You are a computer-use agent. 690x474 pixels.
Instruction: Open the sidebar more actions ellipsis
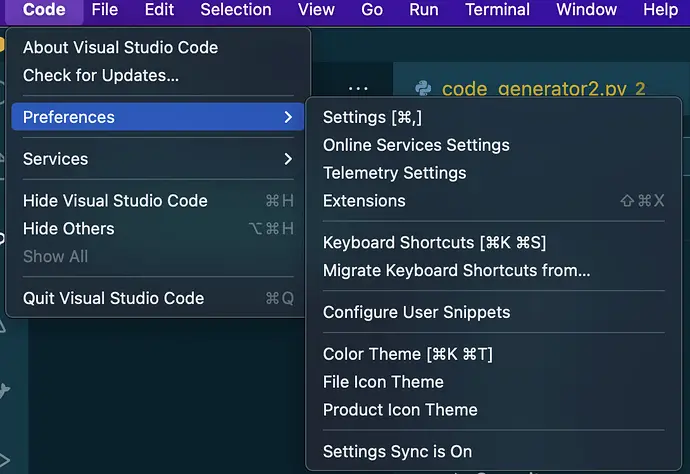click(358, 88)
